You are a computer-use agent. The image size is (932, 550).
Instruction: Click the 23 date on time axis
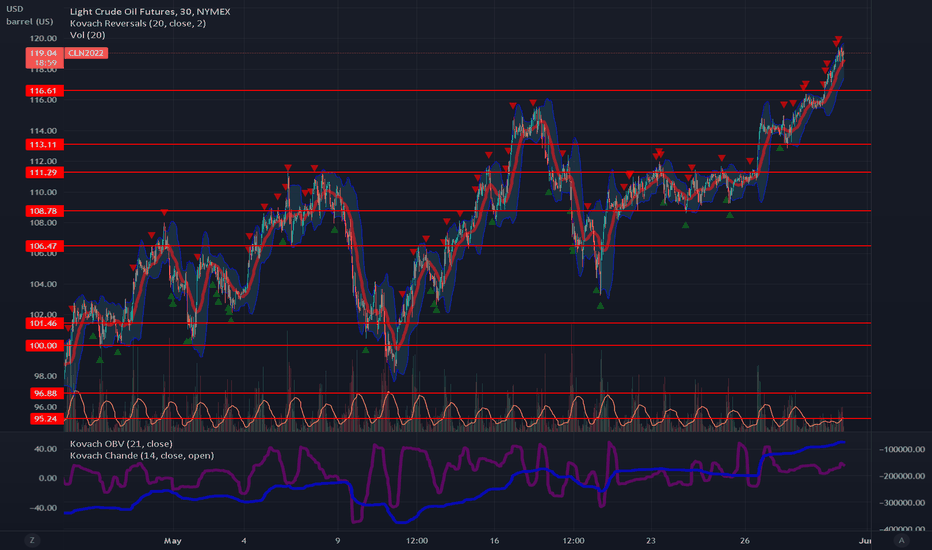pyautogui.click(x=651, y=540)
